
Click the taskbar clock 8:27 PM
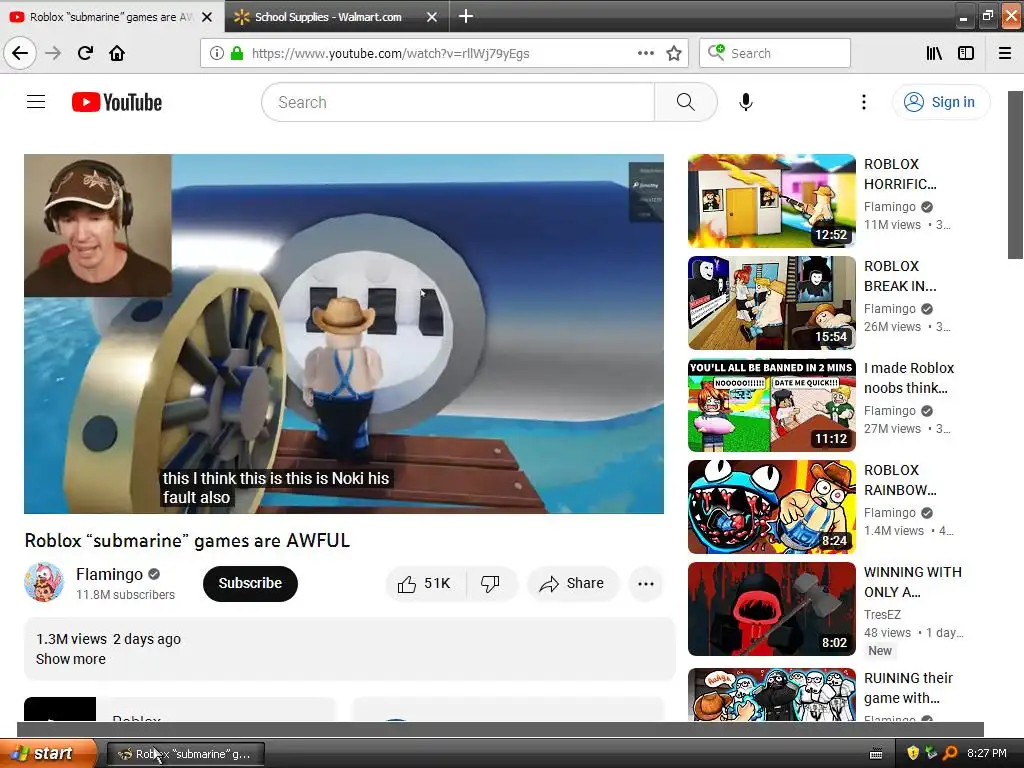click(x=986, y=753)
